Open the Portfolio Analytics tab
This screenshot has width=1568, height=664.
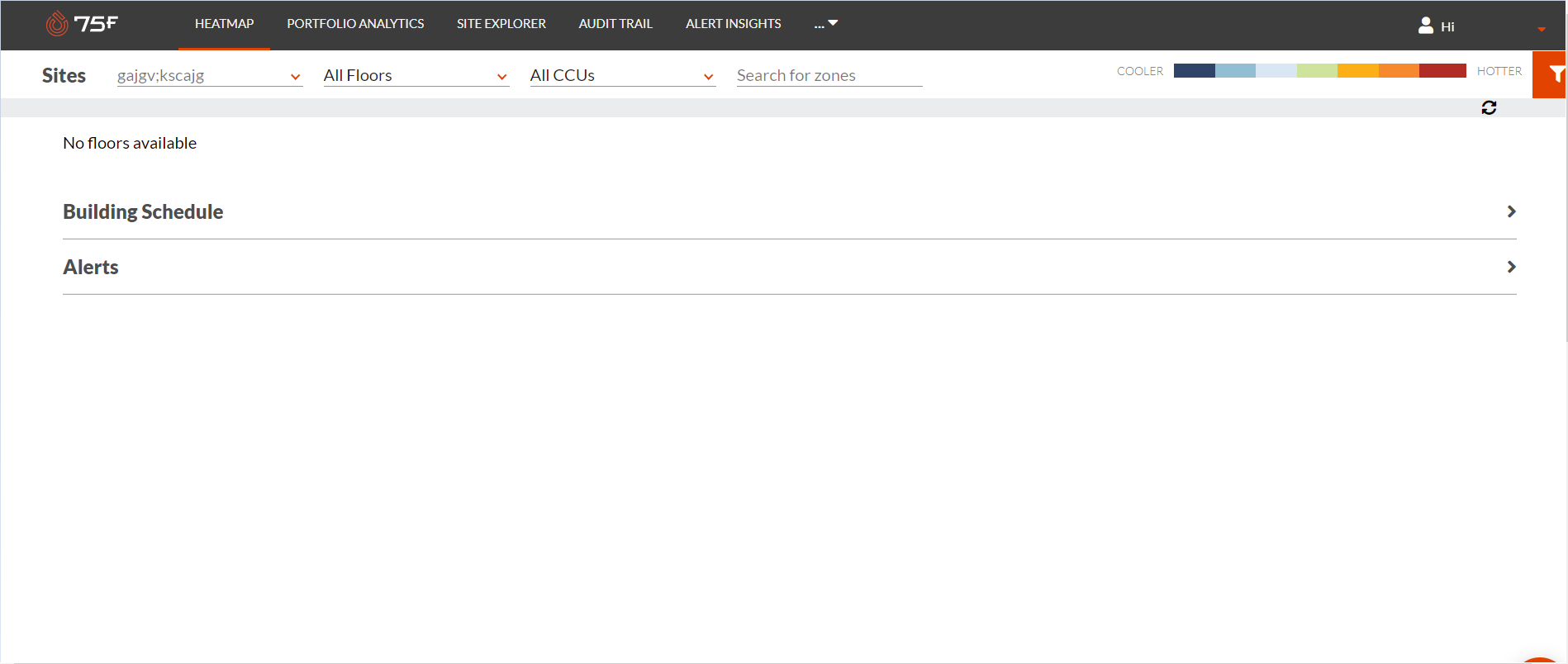pos(355,24)
